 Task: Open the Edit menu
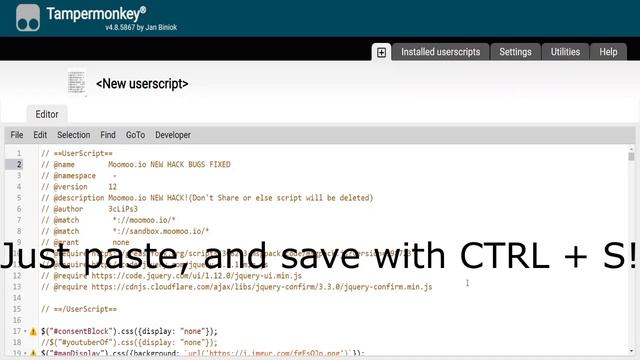coord(40,135)
